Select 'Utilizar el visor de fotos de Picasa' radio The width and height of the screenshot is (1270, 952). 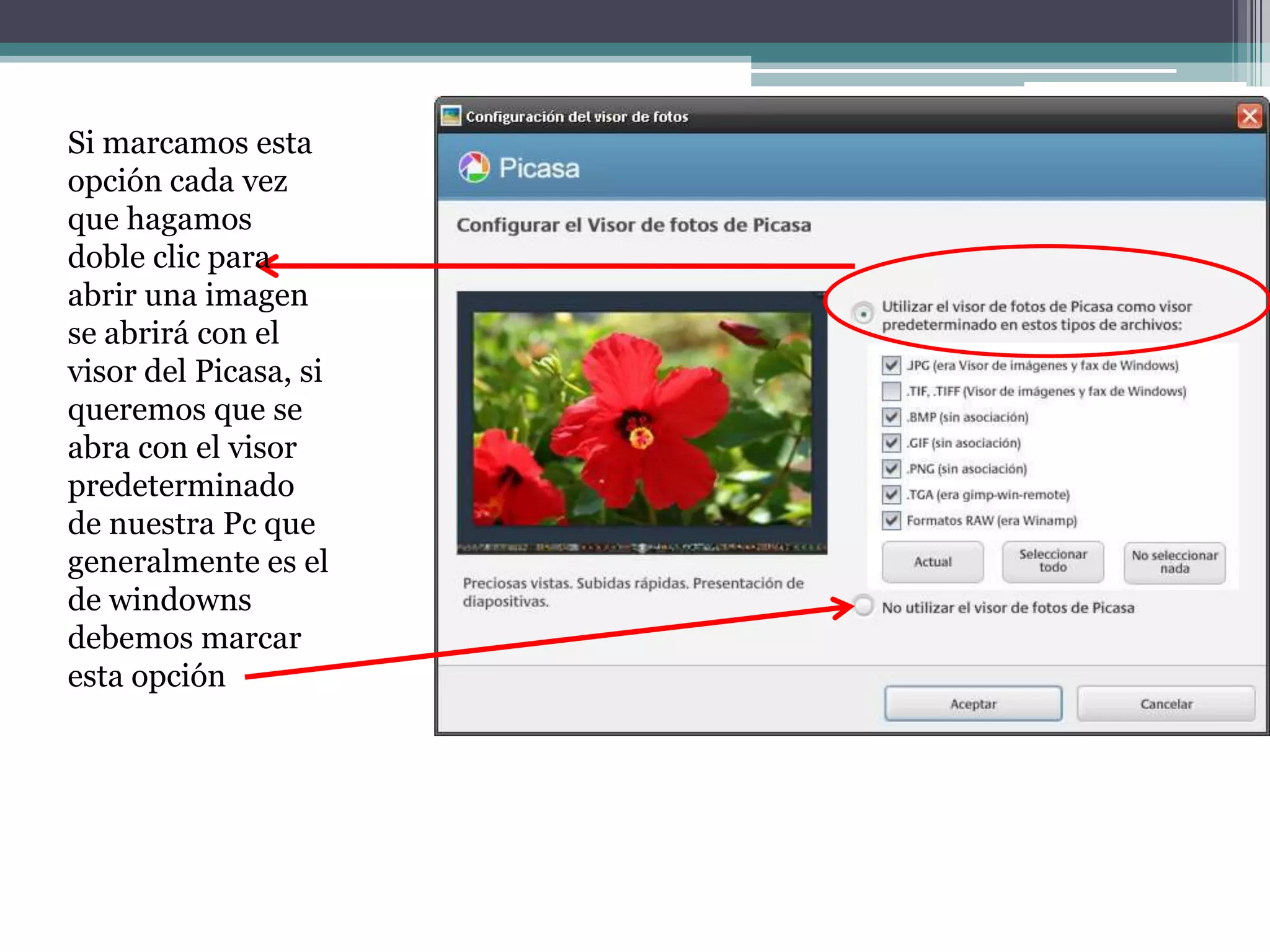click(x=863, y=314)
